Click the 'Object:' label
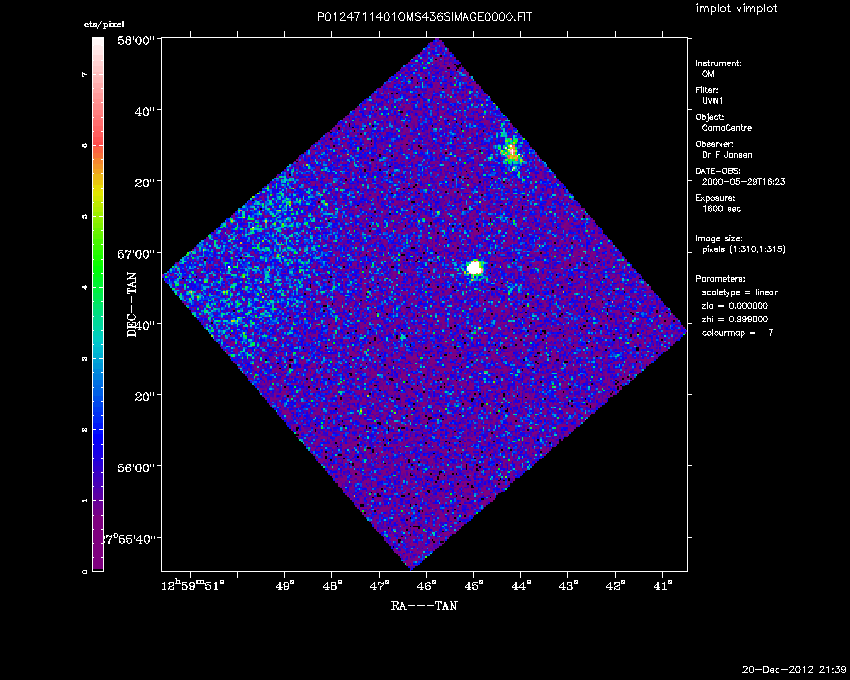This screenshot has width=850, height=680. click(710, 117)
